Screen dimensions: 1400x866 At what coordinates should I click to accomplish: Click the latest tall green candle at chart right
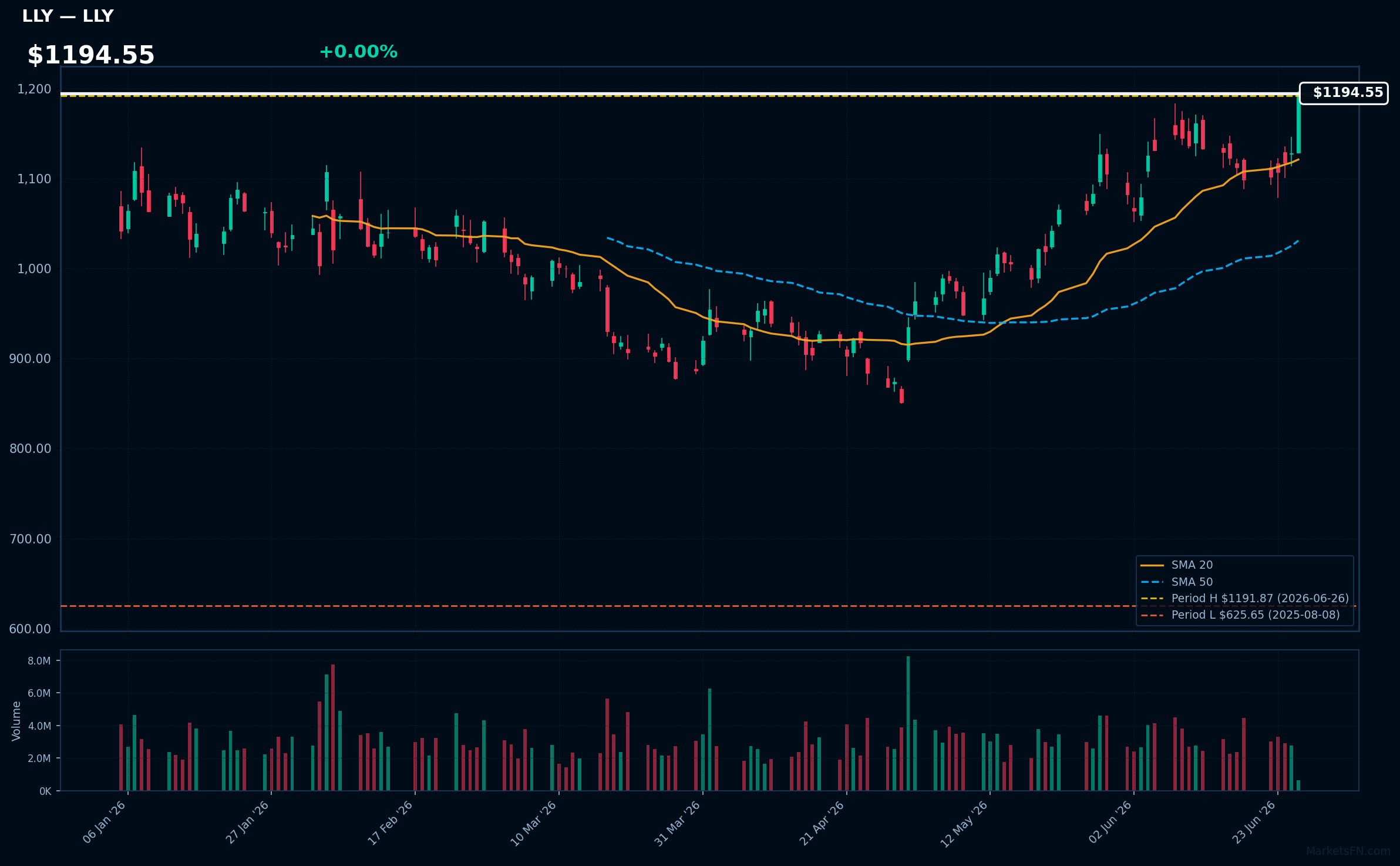[1298, 124]
